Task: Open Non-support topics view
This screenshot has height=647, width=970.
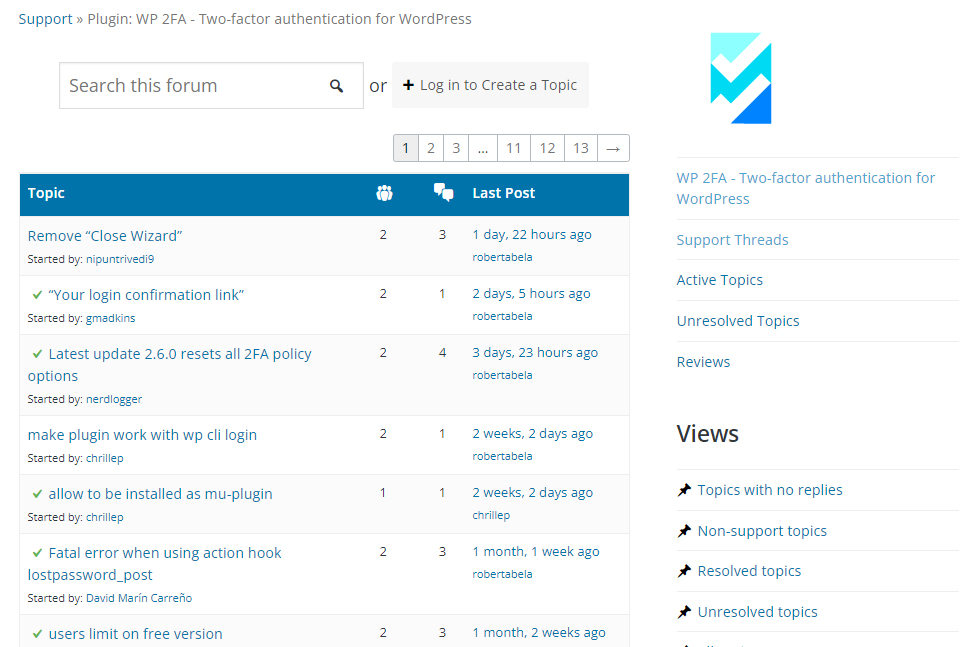Action: tap(762, 531)
